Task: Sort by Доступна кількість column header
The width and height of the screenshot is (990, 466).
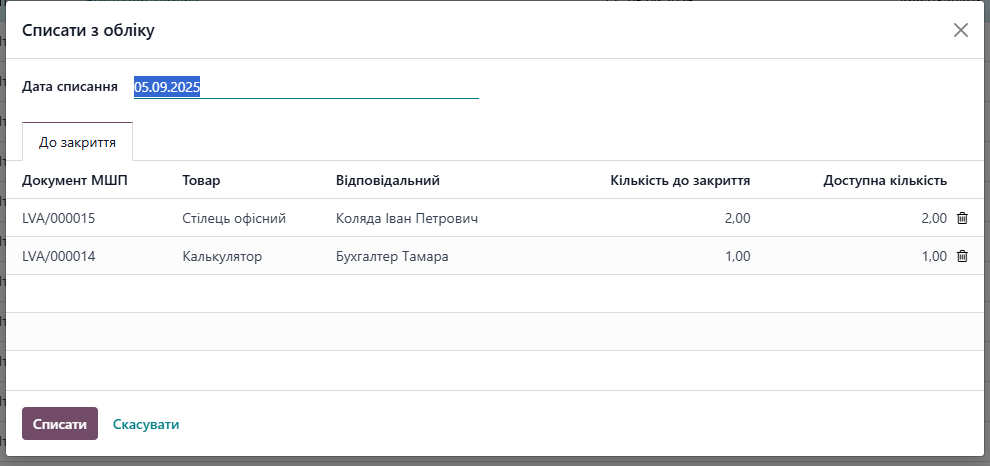Action: point(884,180)
